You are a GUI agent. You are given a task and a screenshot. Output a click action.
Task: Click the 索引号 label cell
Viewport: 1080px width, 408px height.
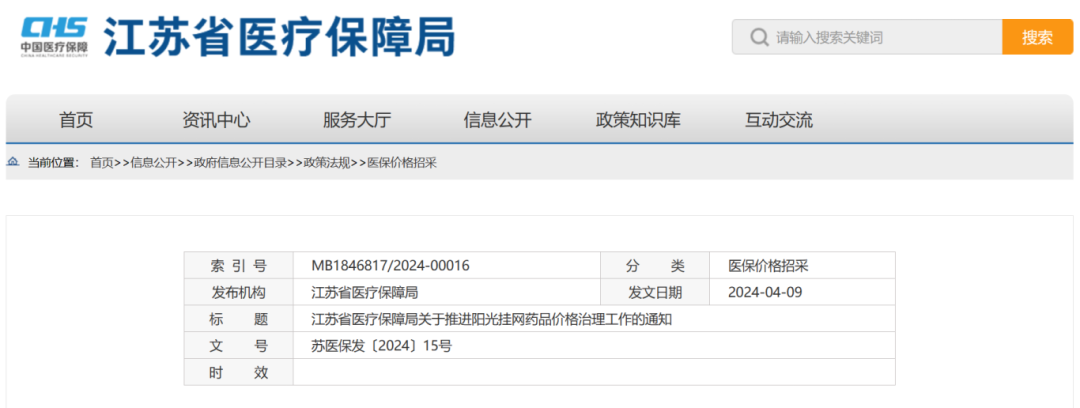point(238,265)
